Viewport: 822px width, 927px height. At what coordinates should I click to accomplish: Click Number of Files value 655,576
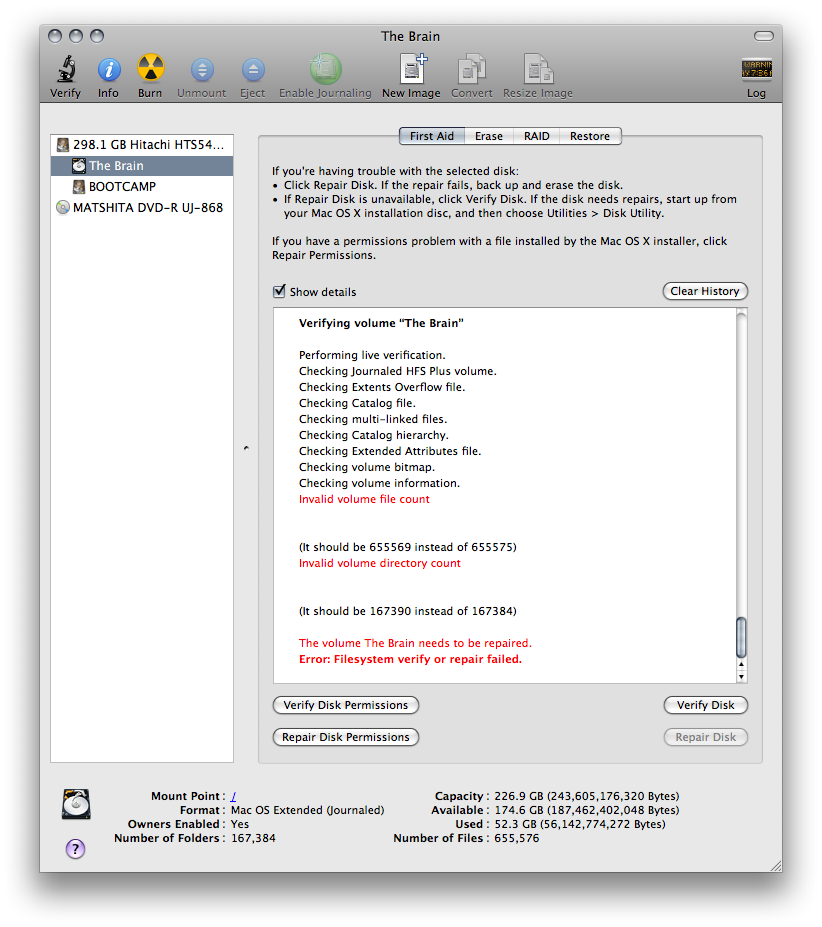(x=517, y=838)
